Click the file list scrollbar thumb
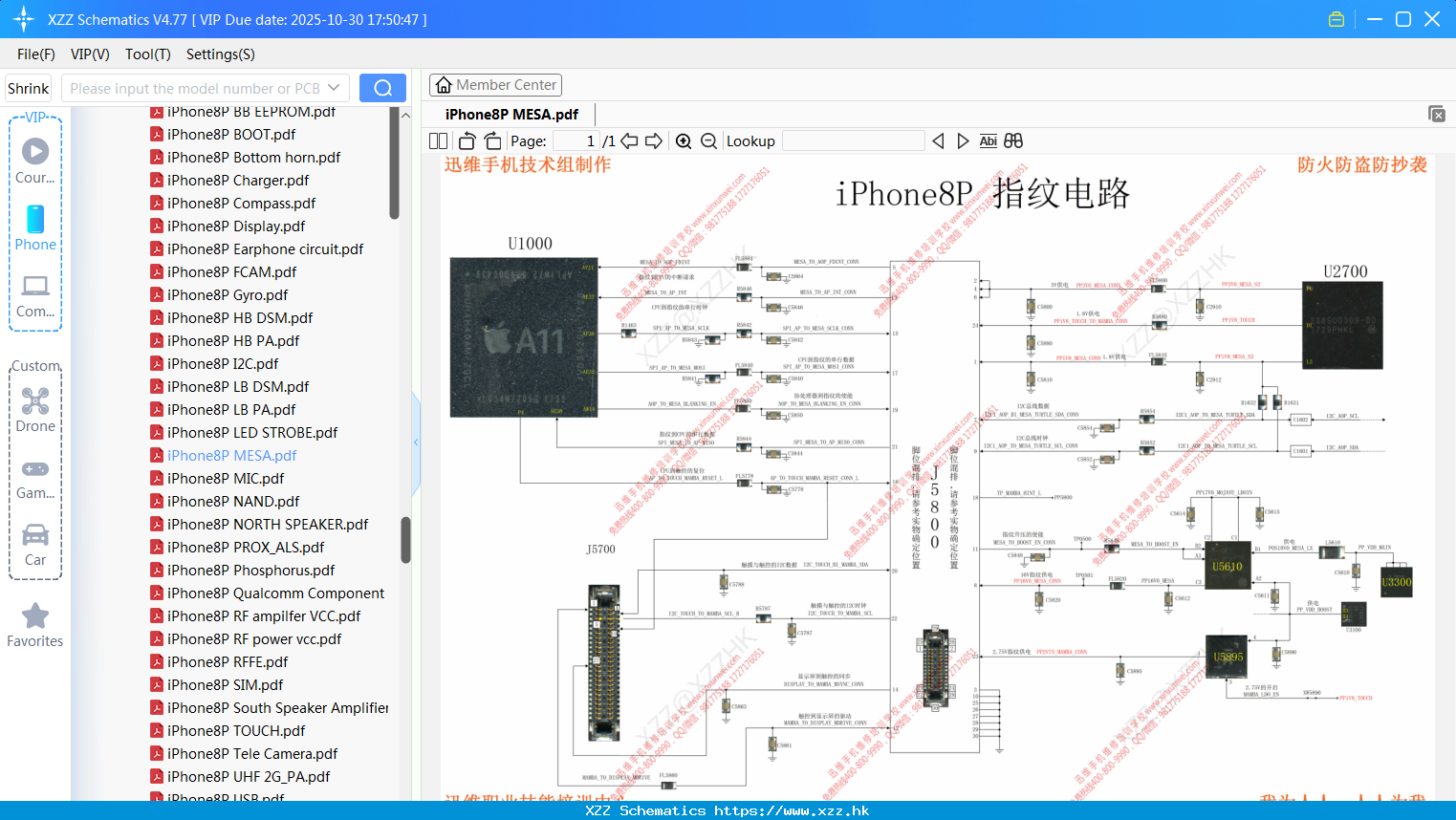Viewport: 1456px width, 820px height. (x=405, y=540)
